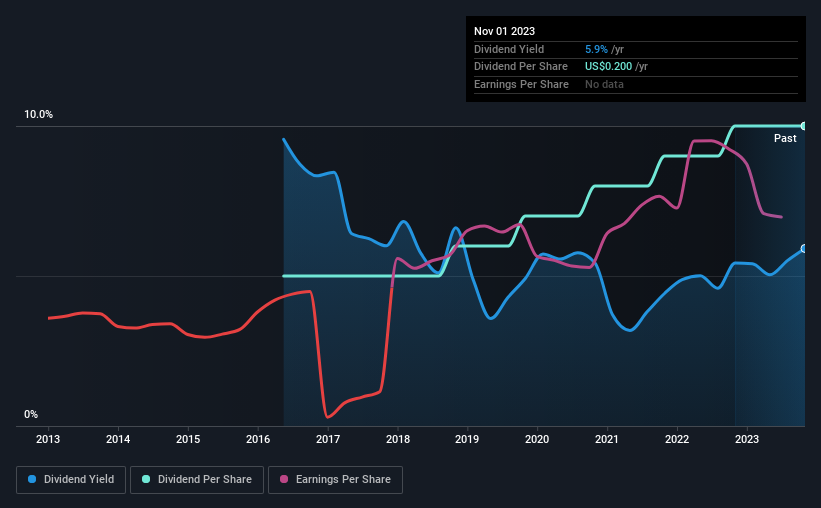The height and width of the screenshot is (508, 821).
Task: Click the US$0.200 dividend per share value
Action: coord(608,67)
